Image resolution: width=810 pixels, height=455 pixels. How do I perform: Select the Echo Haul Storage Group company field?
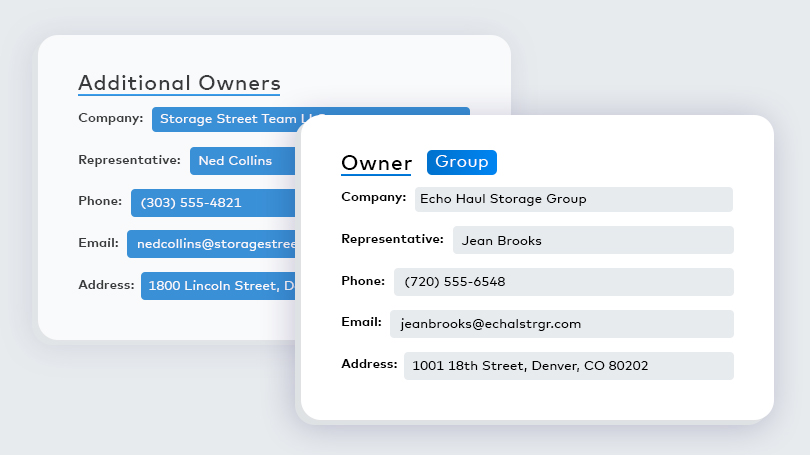pos(573,199)
